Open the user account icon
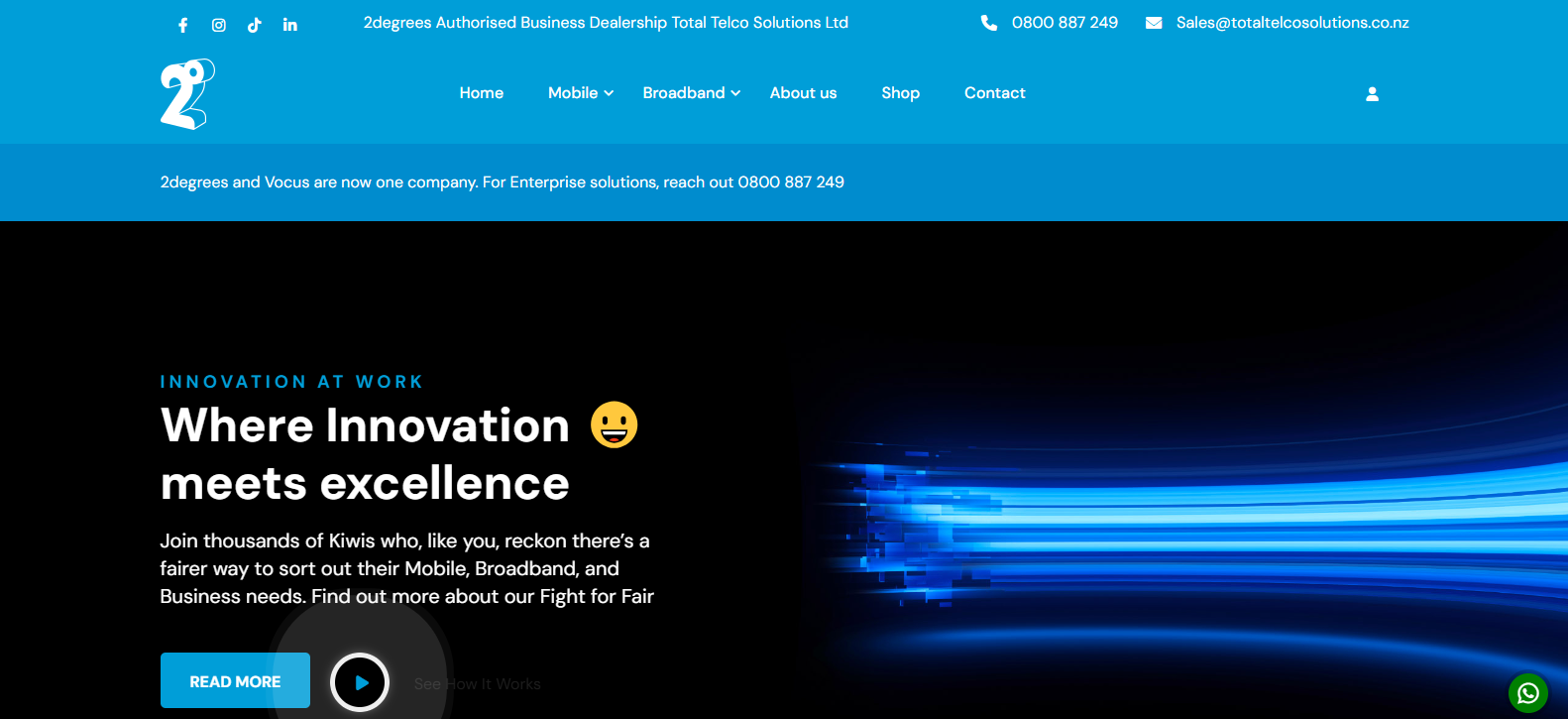Image resolution: width=1568 pixels, height=719 pixels. point(1372,94)
